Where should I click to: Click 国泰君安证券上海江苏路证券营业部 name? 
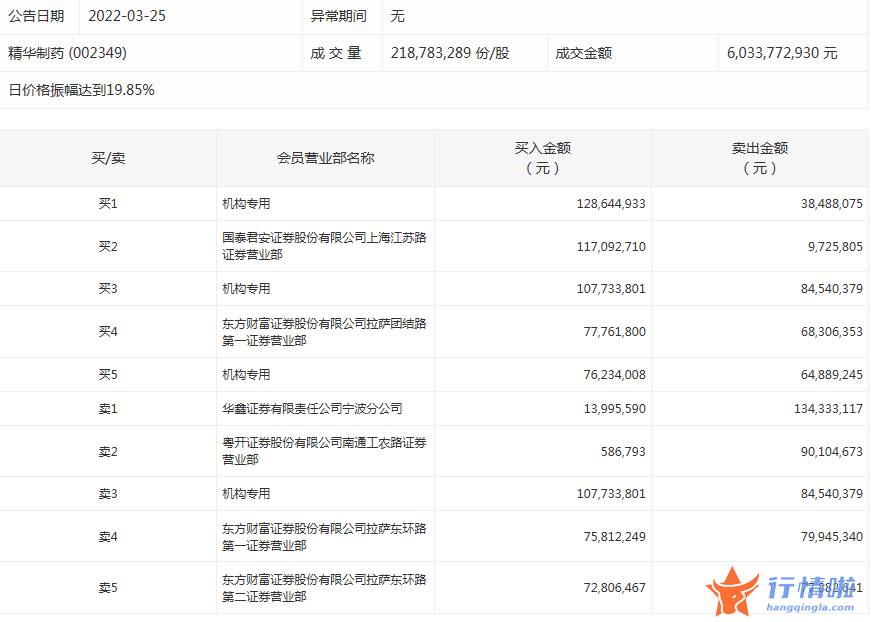pos(324,246)
